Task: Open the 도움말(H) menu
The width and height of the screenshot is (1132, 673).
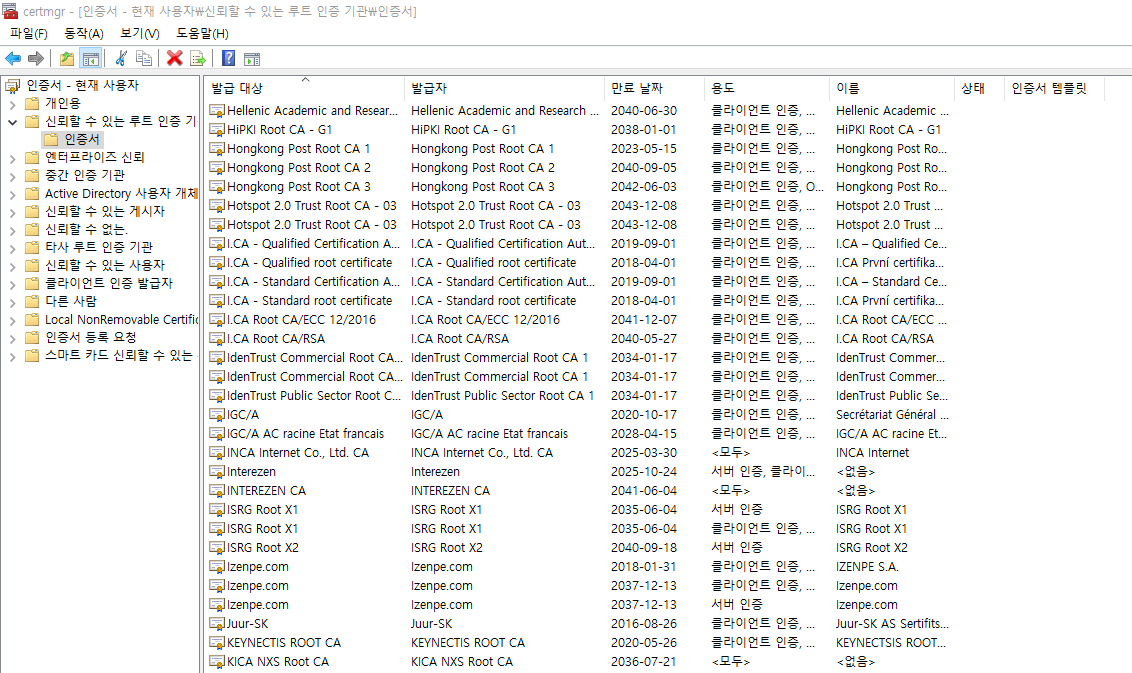Action: (x=202, y=33)
